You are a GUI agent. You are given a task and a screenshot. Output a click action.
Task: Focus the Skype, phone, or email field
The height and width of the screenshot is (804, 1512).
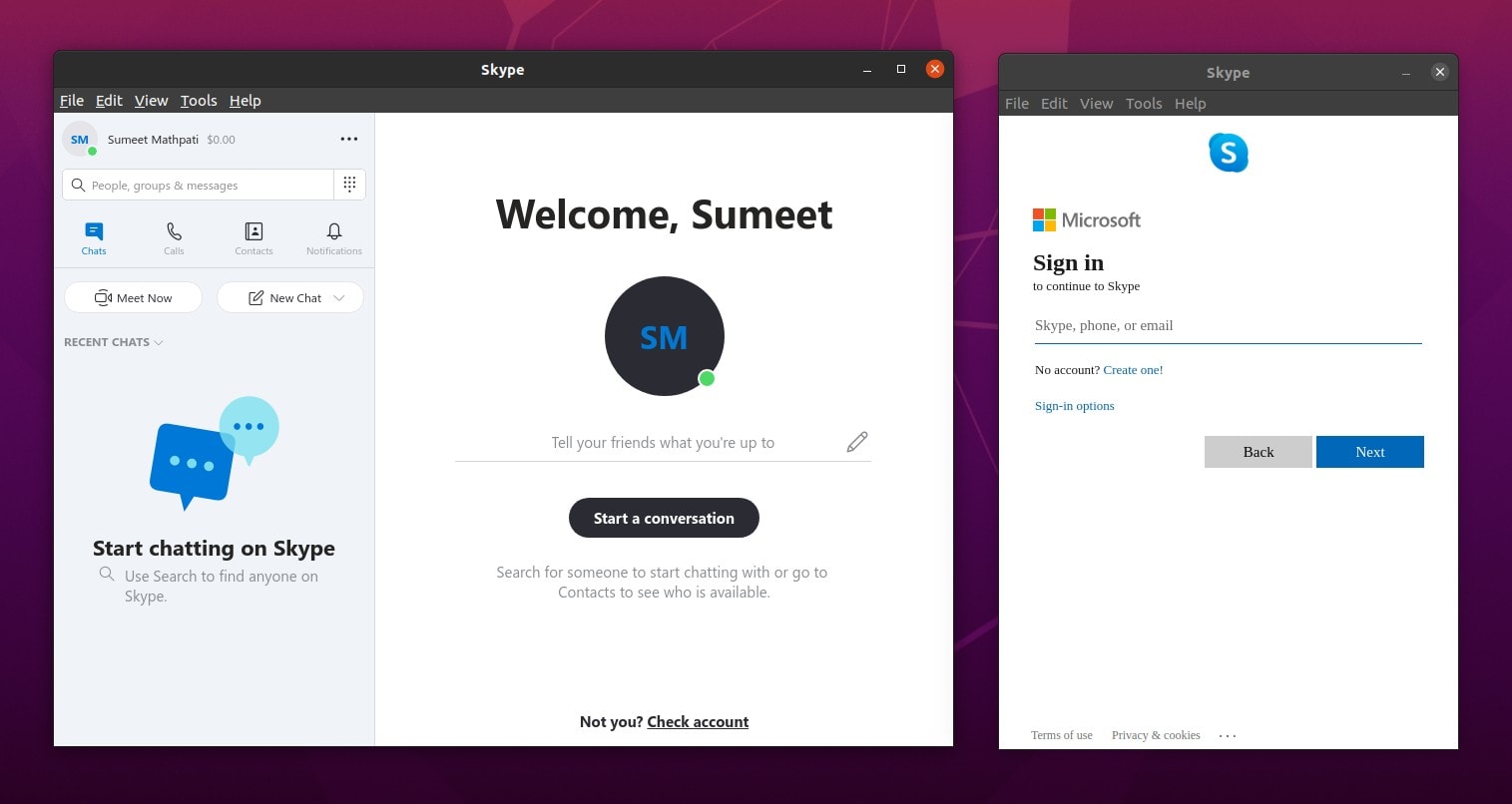pyautogui.click(x=1228, y=326)
